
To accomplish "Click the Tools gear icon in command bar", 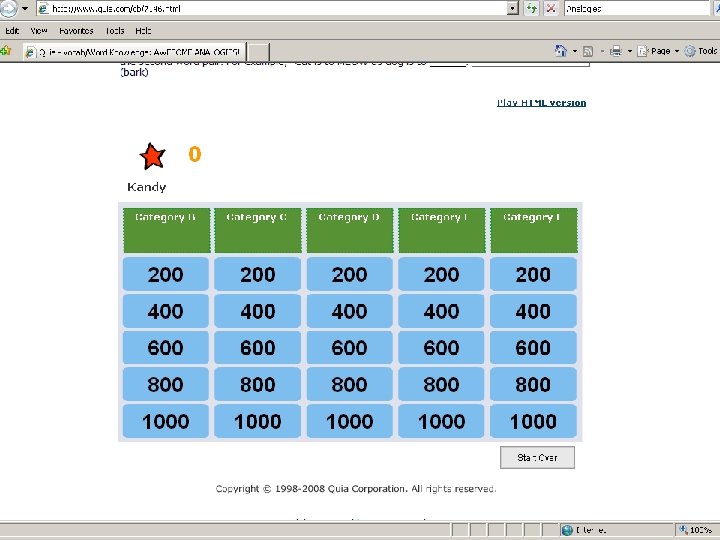I will coord(690,51).
